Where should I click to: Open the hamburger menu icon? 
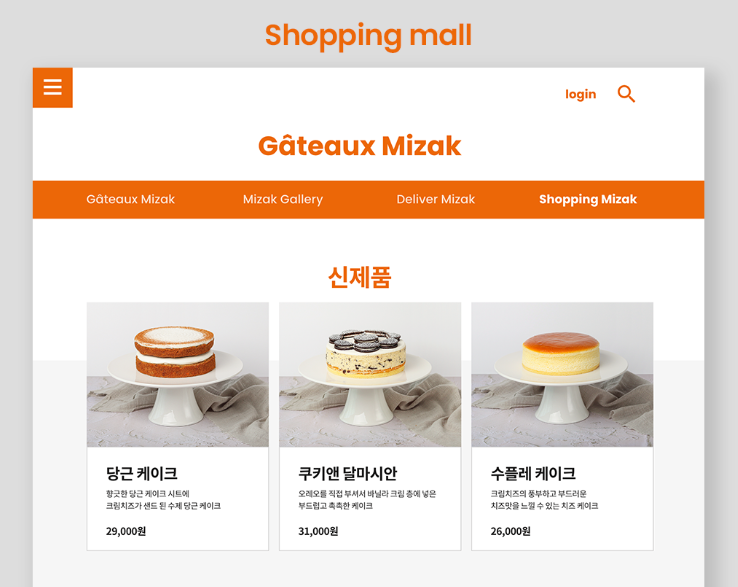(x=53, y=88)
